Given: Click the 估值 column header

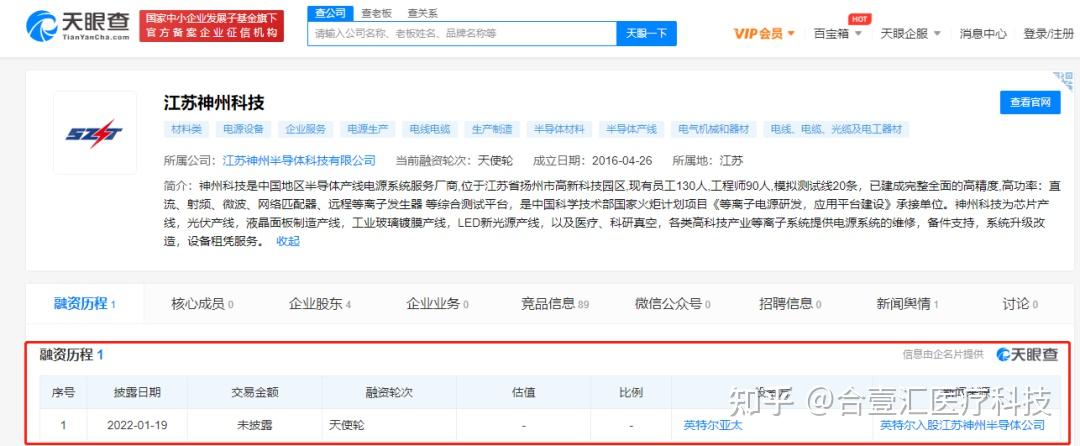Looking at the screenshot, I should click(x=523, y=392).
